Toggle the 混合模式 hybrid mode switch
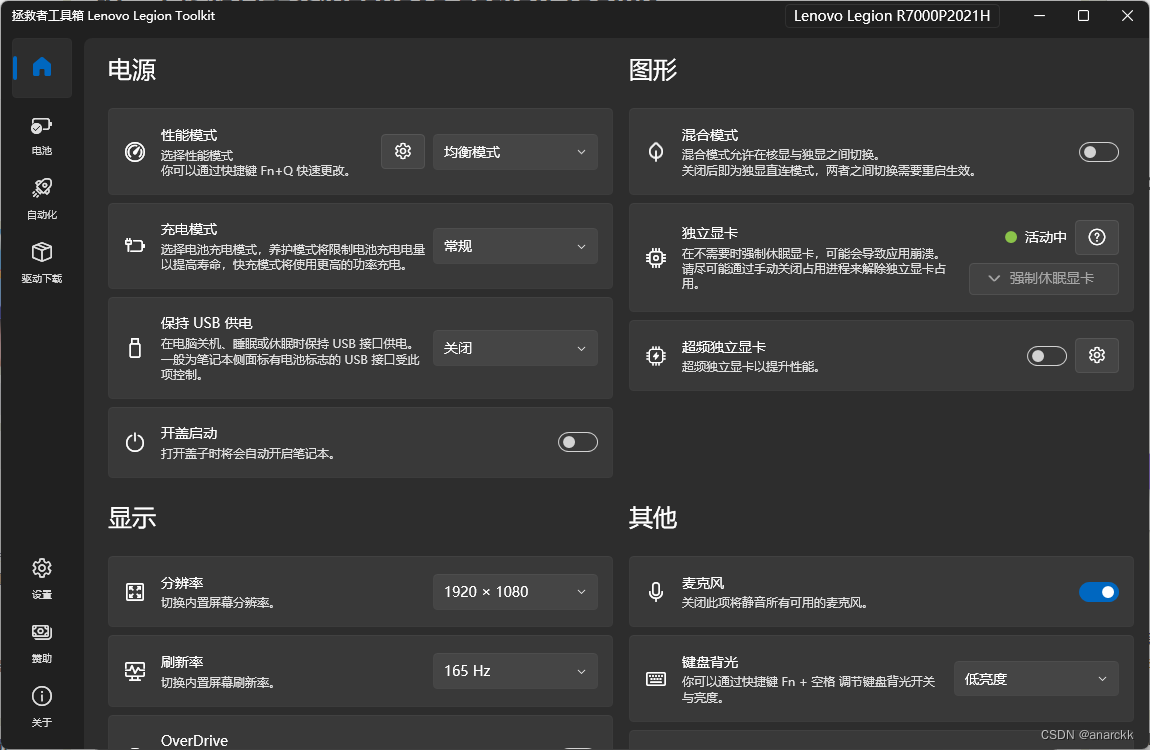 [1098, 152]
